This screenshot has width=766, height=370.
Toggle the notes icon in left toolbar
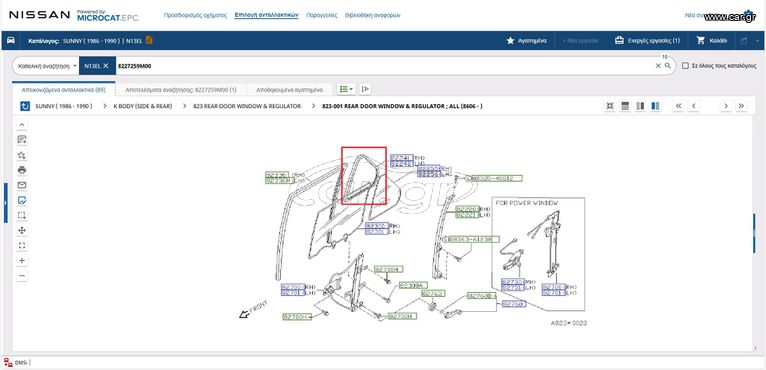[x=21, y=200]
